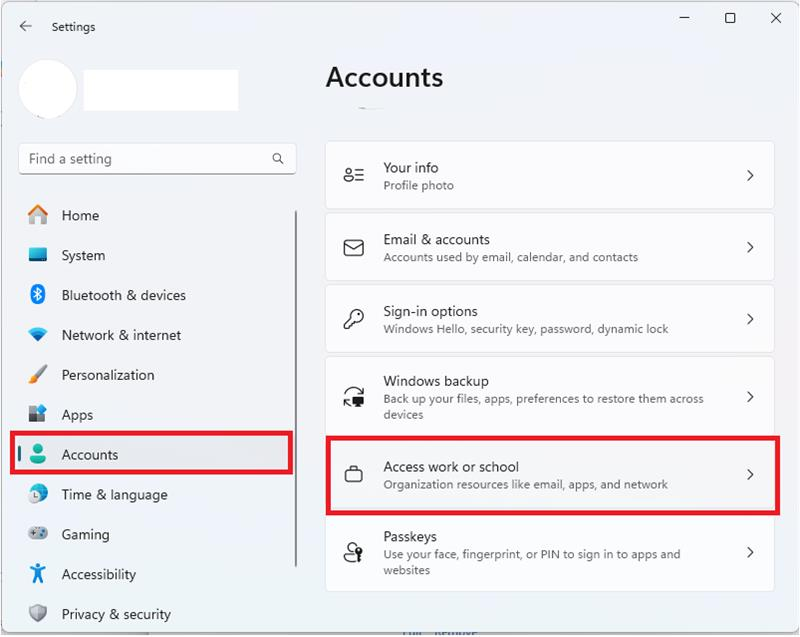Click the sidebar vertical scrollbar

click(295, 389)
